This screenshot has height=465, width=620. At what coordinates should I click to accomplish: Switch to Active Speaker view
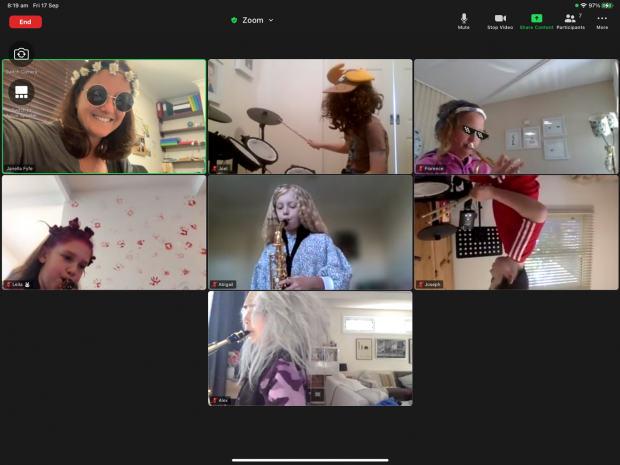point(21,92)
